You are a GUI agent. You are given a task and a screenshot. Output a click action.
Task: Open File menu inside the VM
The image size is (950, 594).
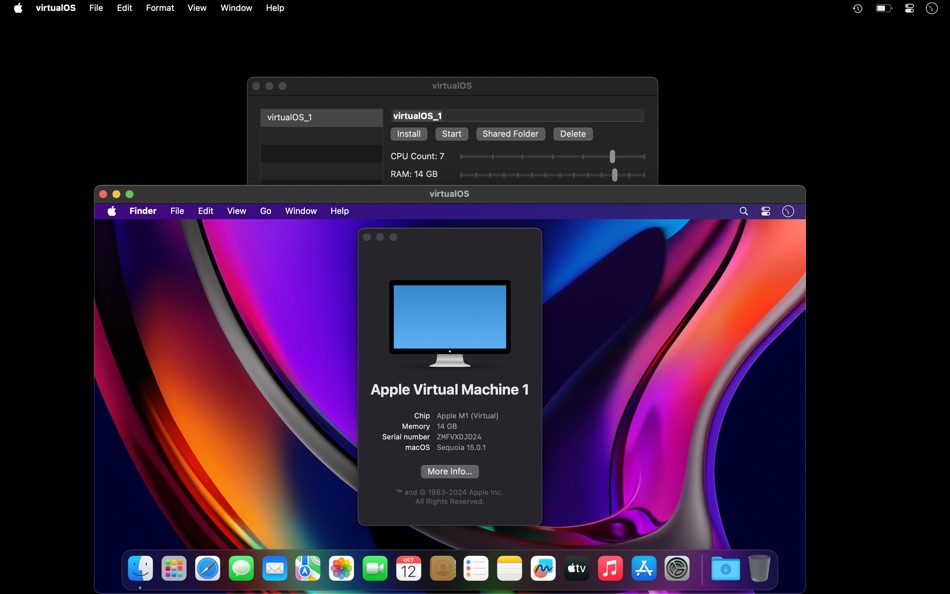click(177, 211)
